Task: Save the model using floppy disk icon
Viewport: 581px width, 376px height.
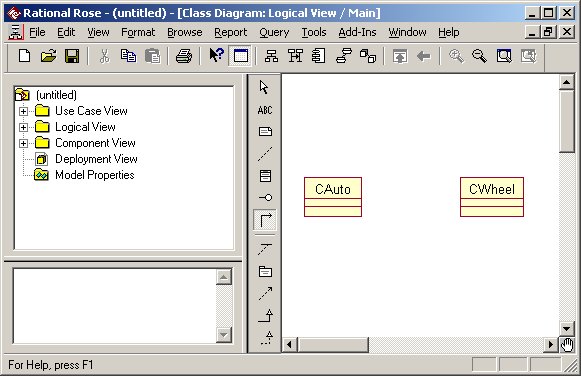Action: [72, 56]
